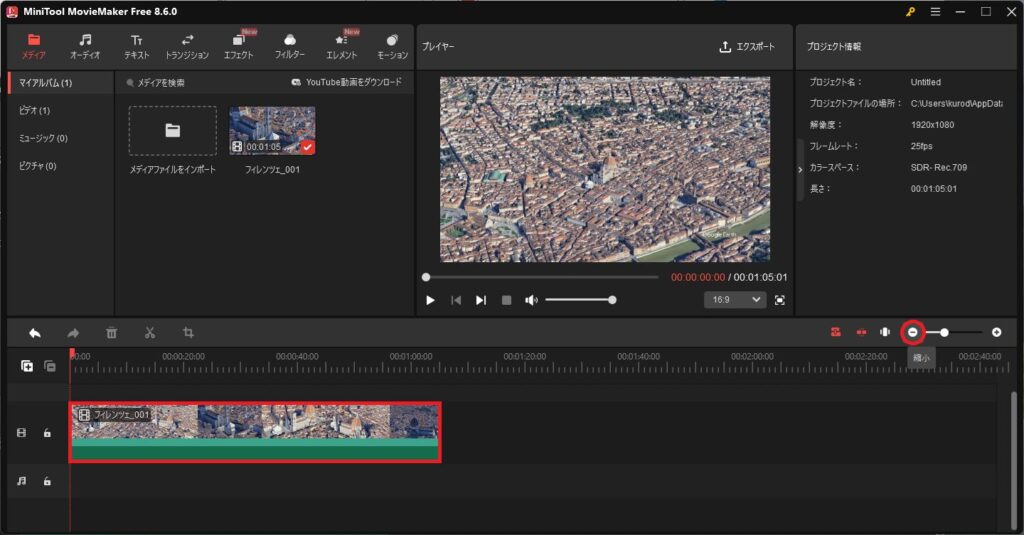Adjust the timeline zoom slider
1024x535 pixels.
click(954, 332)
